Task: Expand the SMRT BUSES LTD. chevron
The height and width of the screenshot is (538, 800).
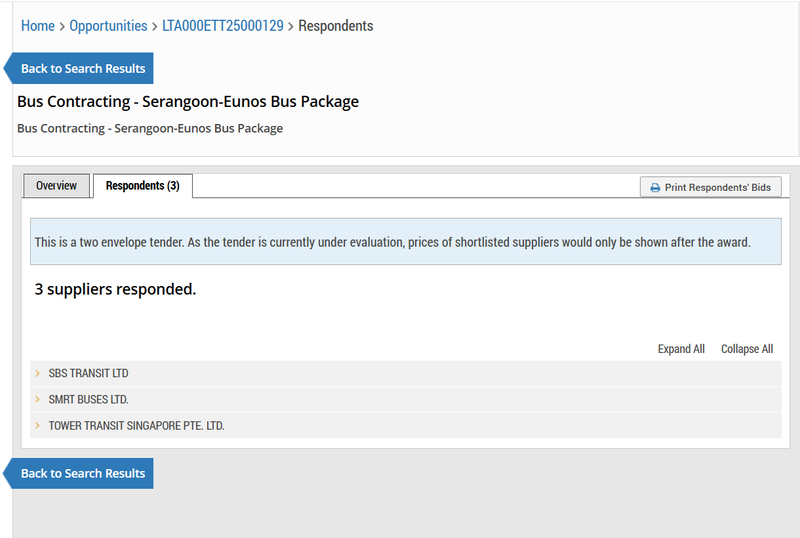Action: coord(37,399)
